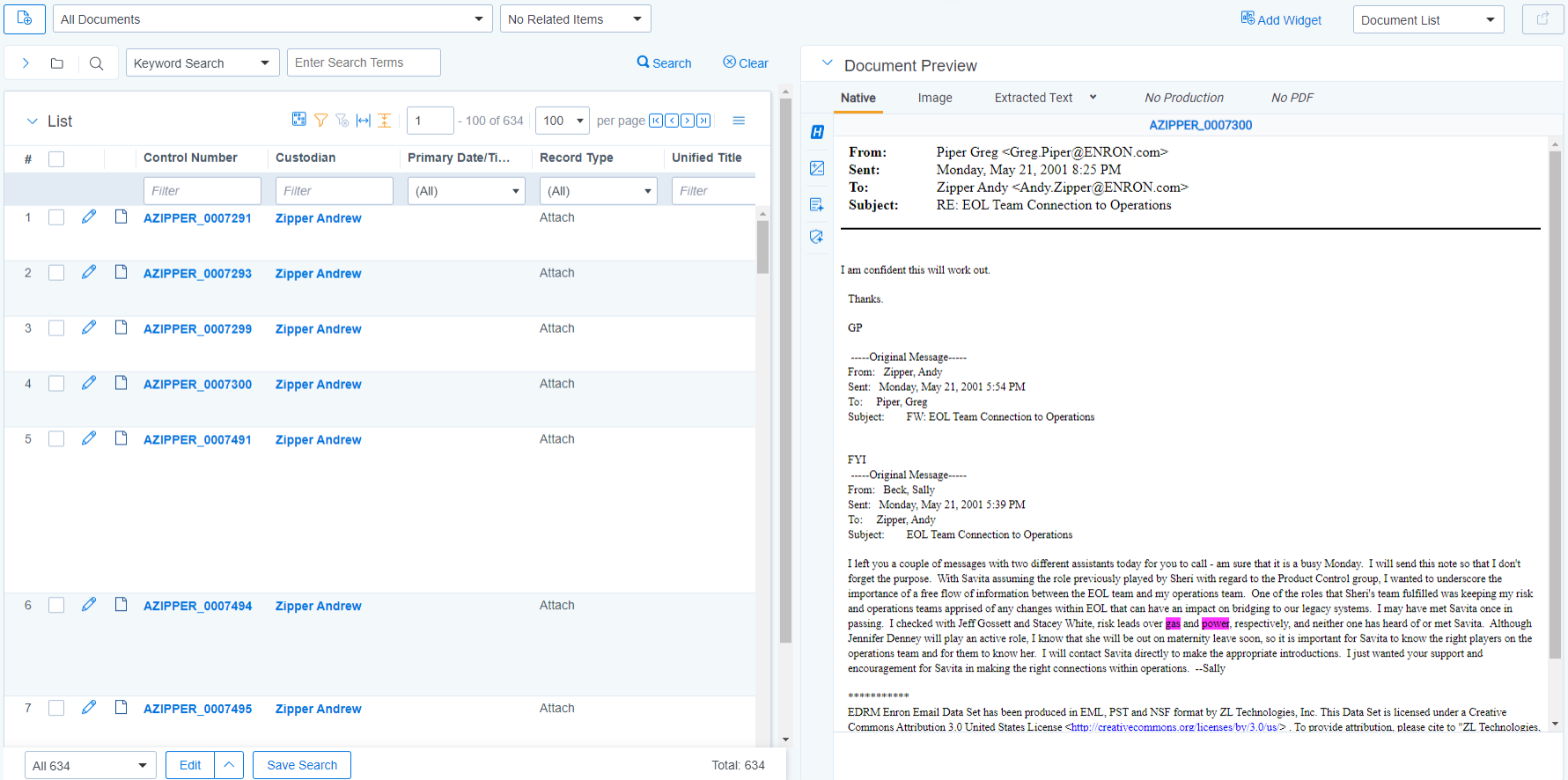1568x780 pixels.
Task: Open the Document List layout dropdown
Action: [1428, 19]
